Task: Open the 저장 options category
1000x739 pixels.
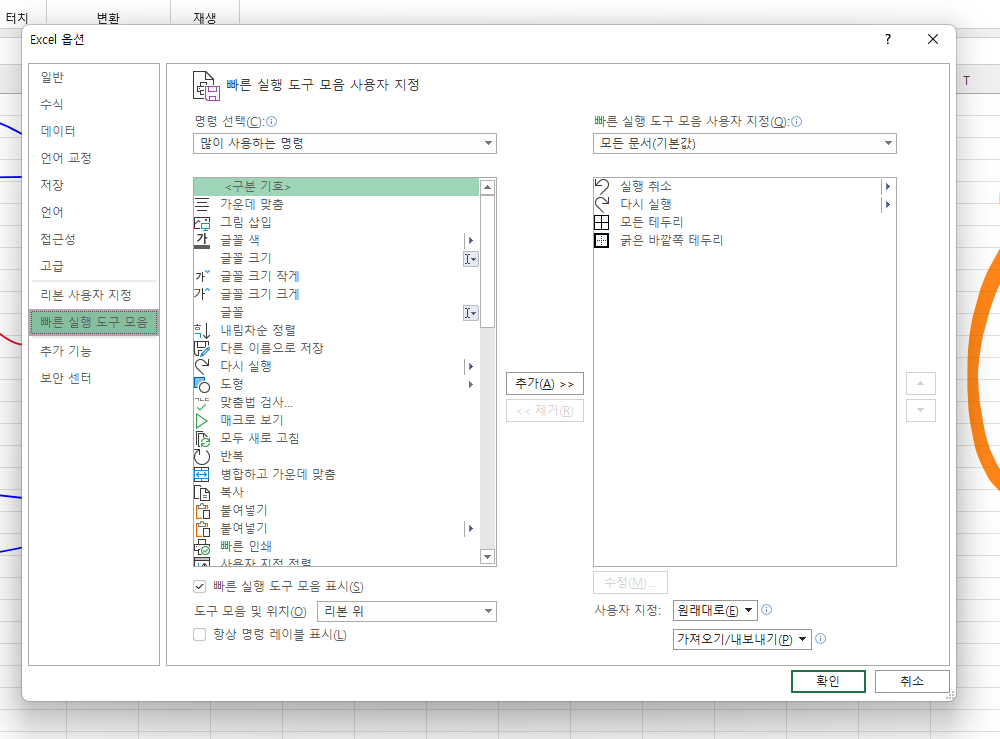Action: [x=52, y=185]
